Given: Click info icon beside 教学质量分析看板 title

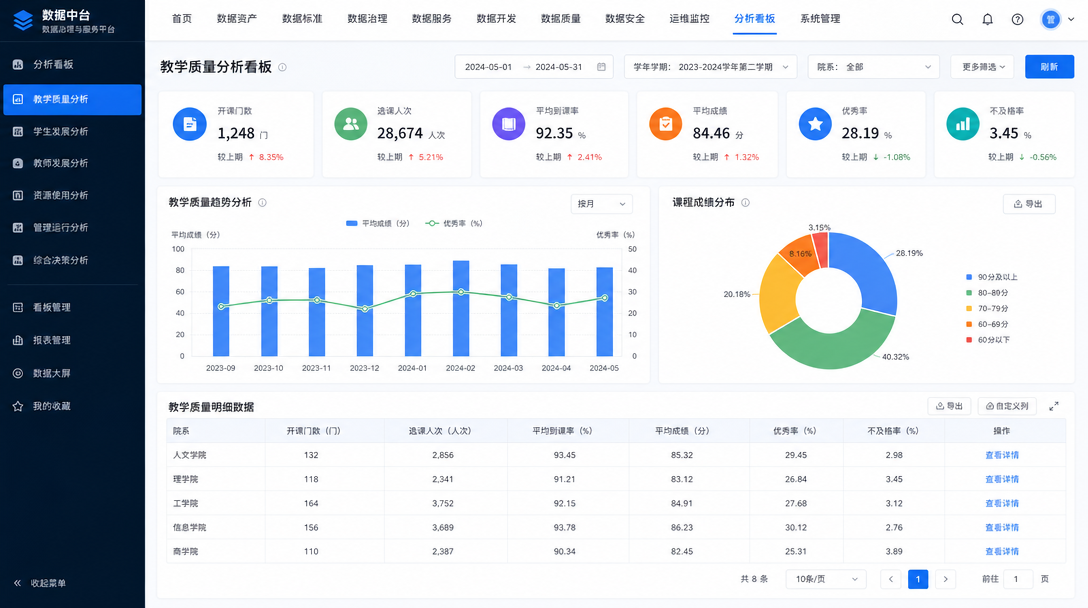Looking at the screenshot, I should coord(282,67).
